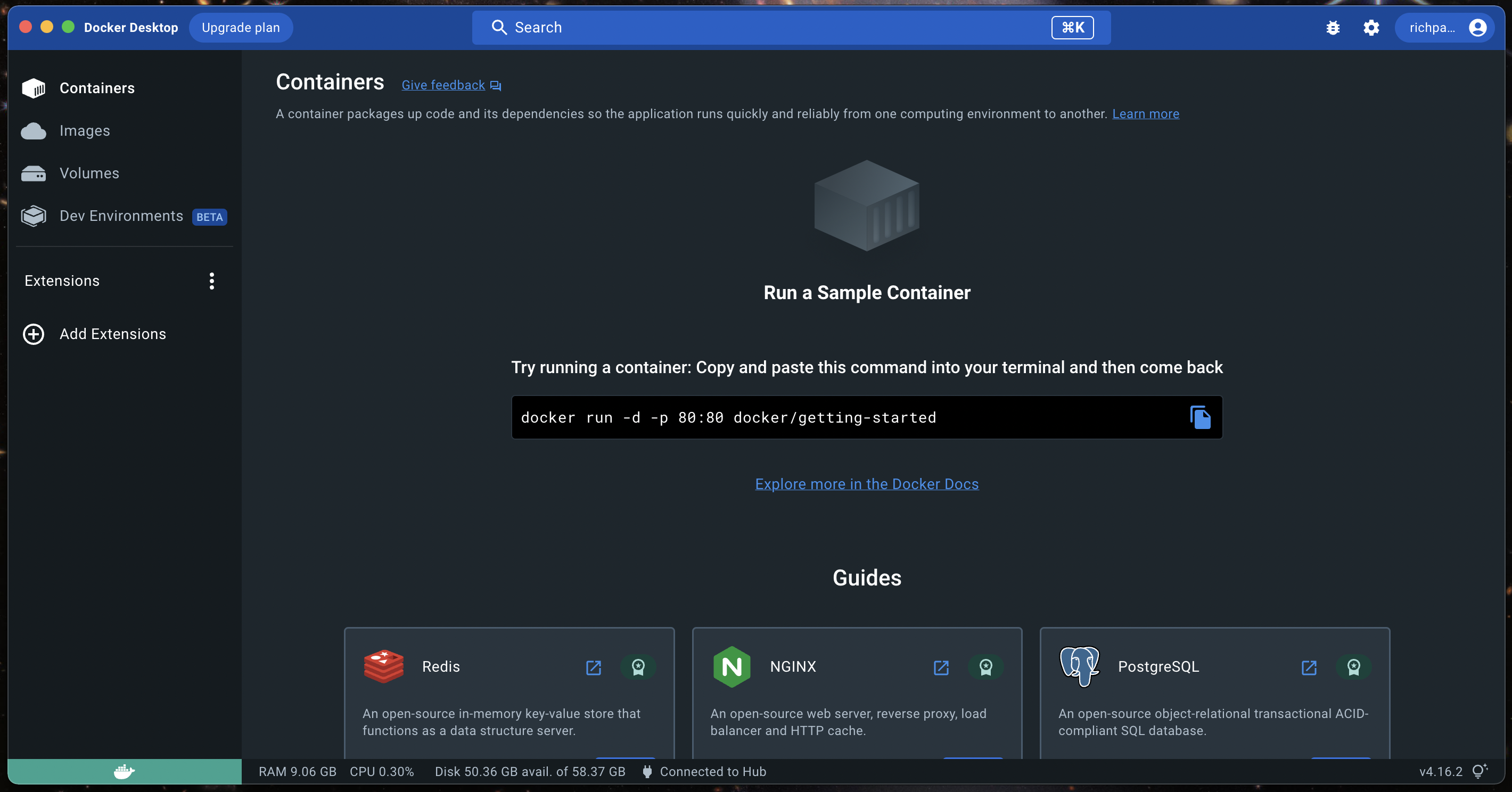
Task: Open Settings gear icon
Action: click(x=1370, y=28)
